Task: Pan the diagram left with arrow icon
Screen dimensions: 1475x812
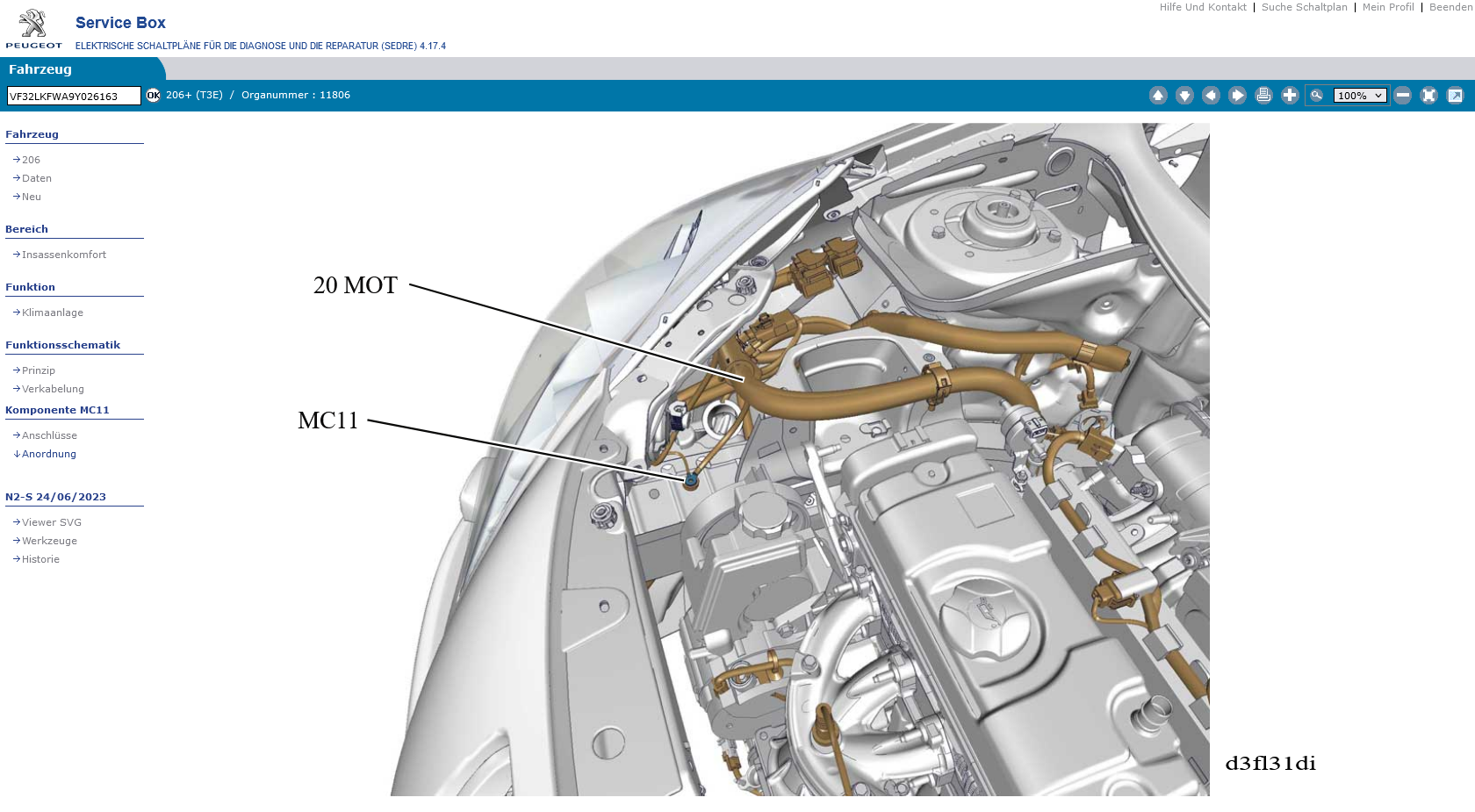Action: click(x=1211, y=96)
